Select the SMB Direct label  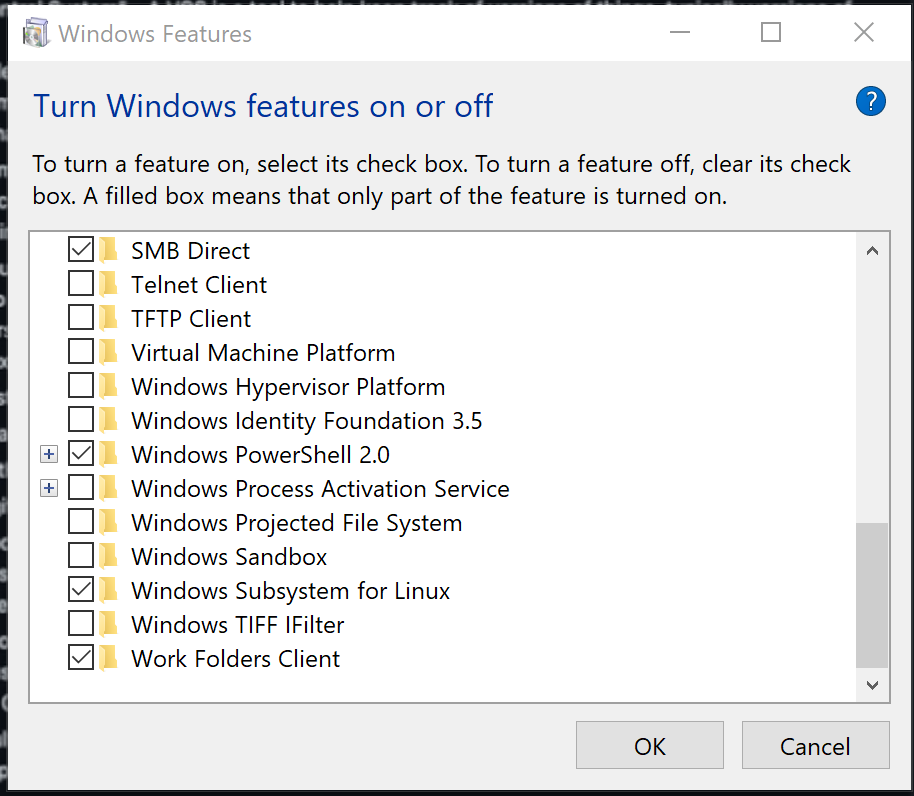tap(190, 251)
